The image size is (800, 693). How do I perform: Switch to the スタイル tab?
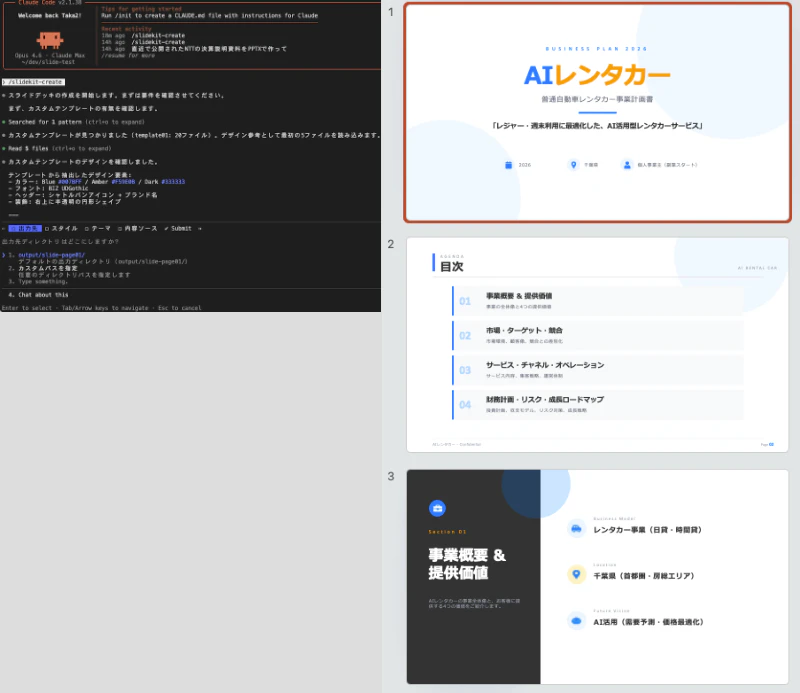click(x=61, y=229)
